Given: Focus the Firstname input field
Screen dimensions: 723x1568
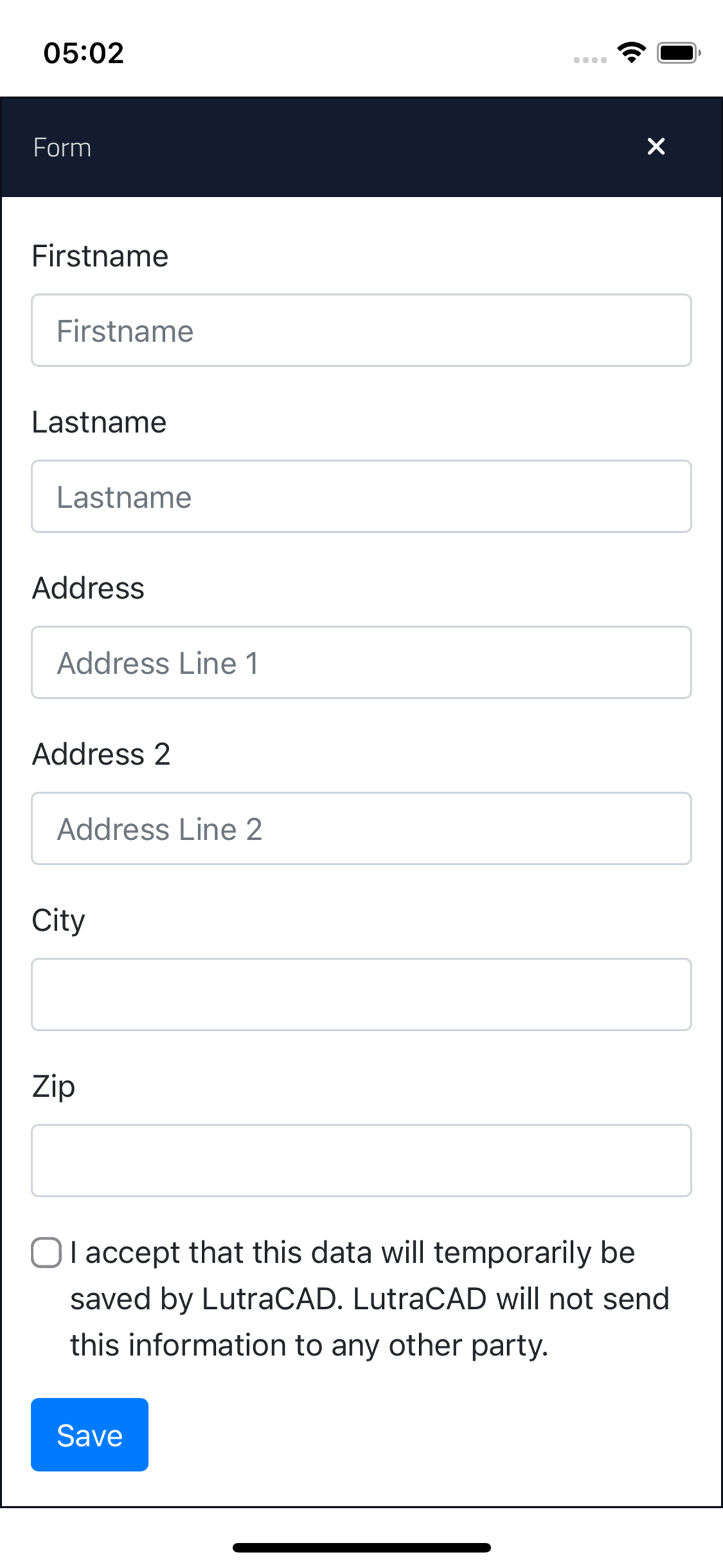Looking at the screenshot, I should pyautogui.click(x=361, y=330).
